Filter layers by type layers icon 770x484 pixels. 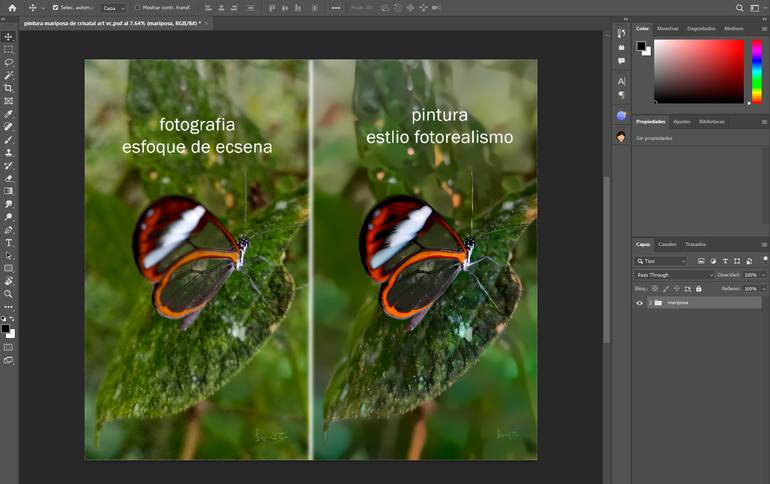click(725, 261)
